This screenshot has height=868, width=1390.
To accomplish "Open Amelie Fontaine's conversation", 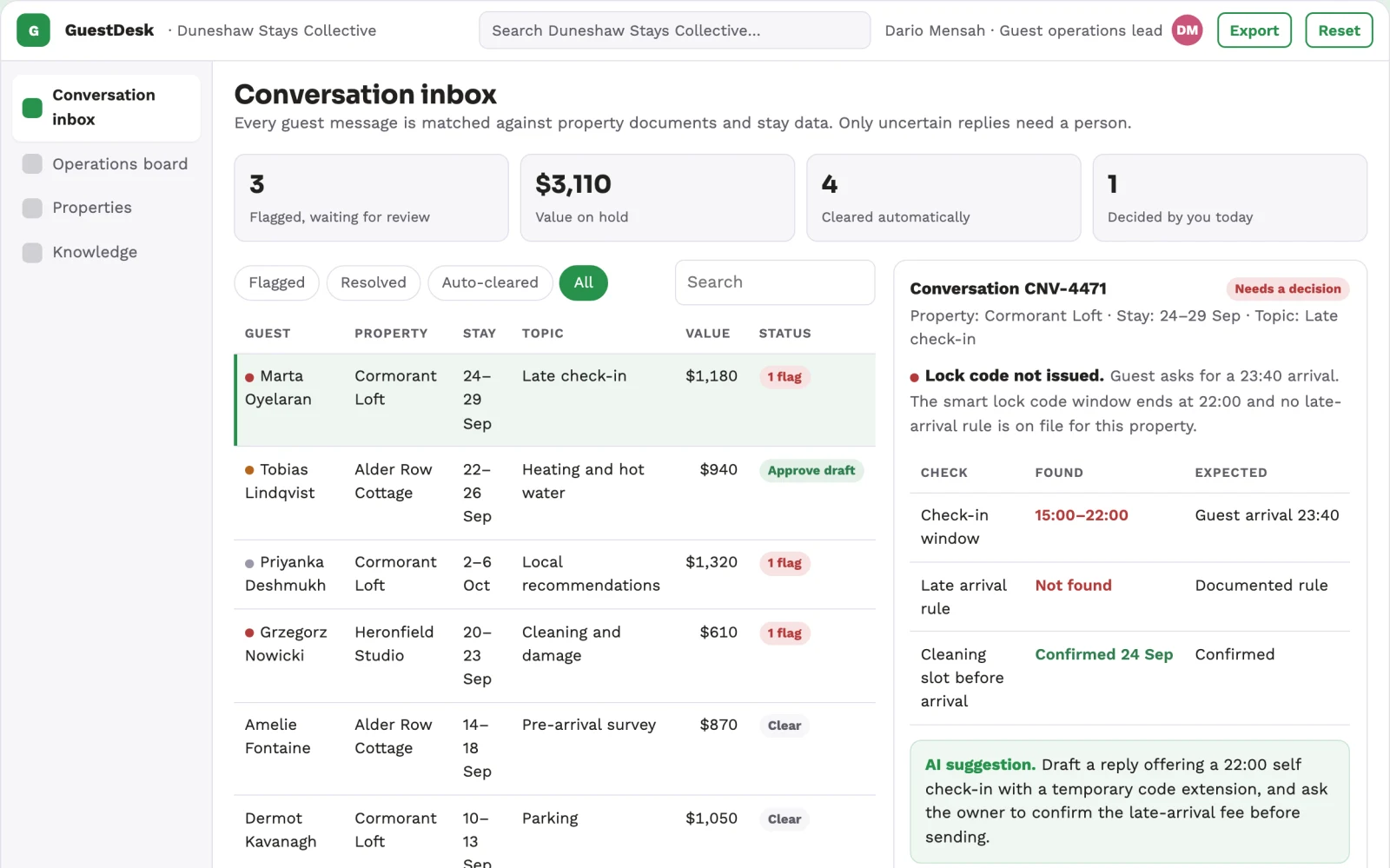I will coord(555,748).
